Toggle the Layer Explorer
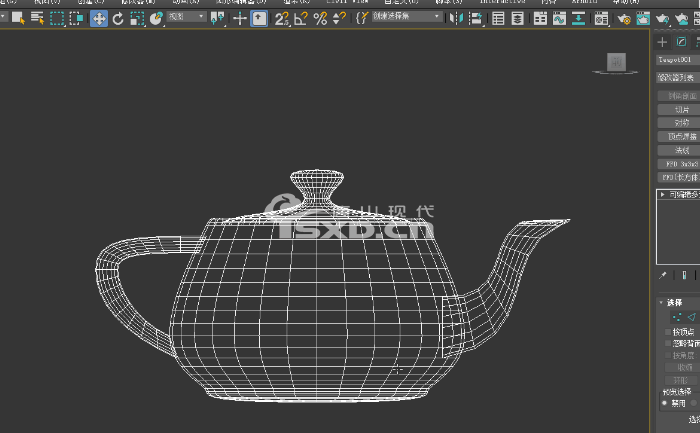Image resolution: width=700 pixels, height=433 pixels. [x=517, y=18]
